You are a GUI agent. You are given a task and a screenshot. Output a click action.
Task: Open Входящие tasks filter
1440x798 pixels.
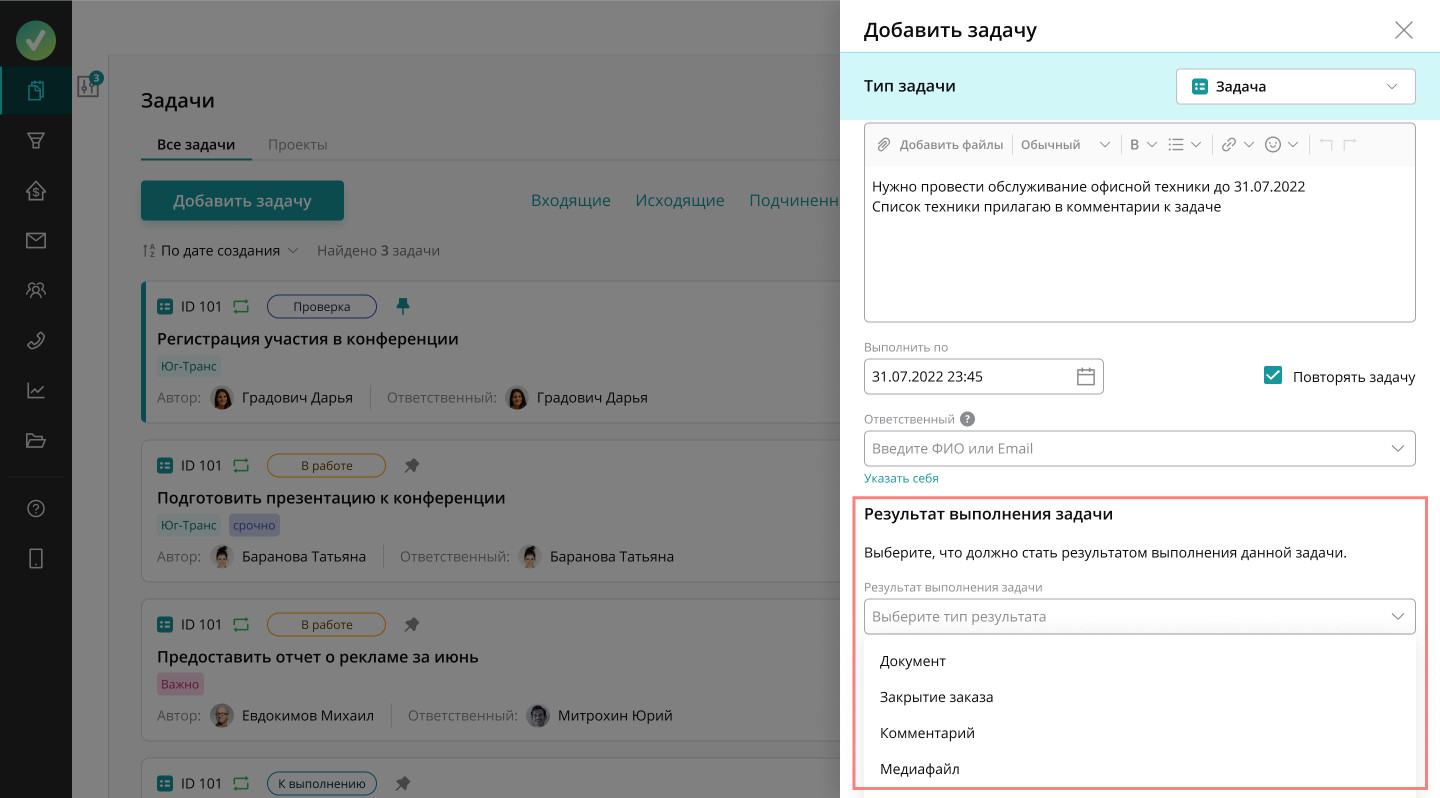pos(570,201)
